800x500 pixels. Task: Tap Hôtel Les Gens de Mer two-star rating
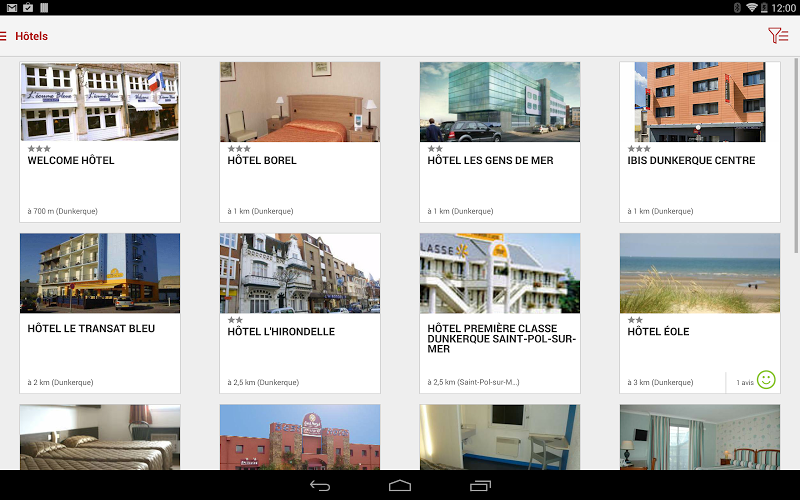pyautogui.click(x=435, y=149)
